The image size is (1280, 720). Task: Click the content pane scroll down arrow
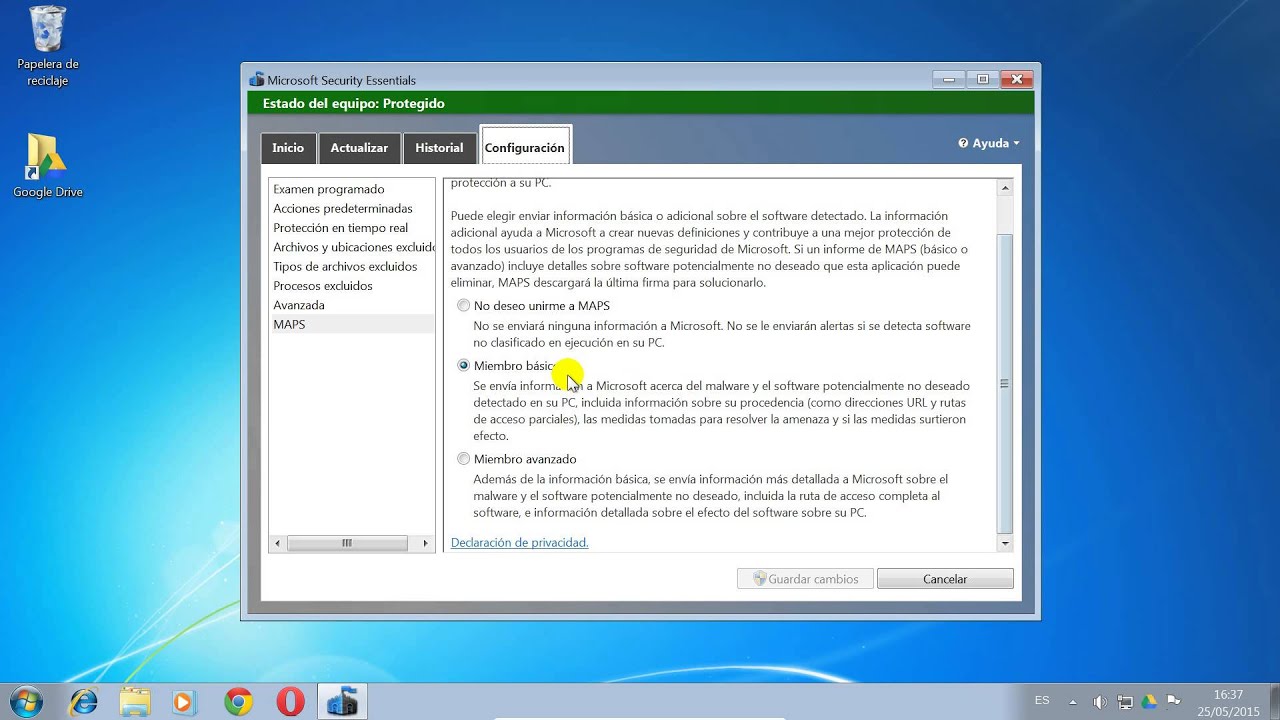pos(1005,543)
